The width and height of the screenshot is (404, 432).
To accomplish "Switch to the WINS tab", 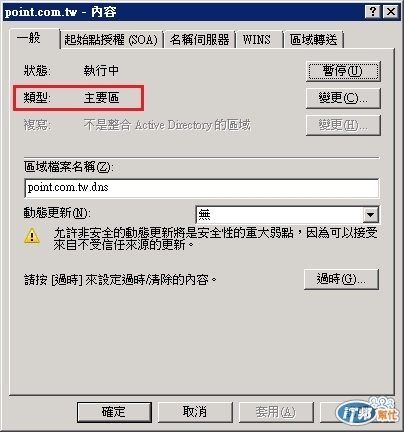I will pyautogui.click(x=259, y=40).
